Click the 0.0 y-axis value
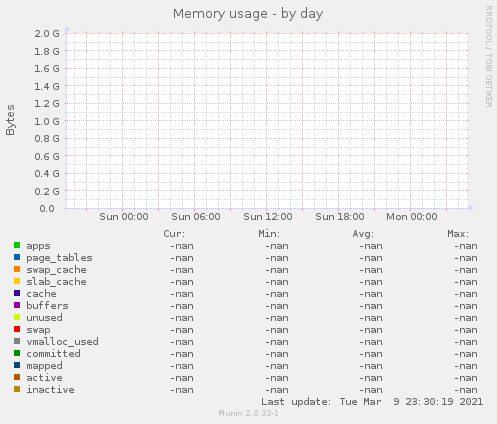This screenshot has width=497, height=424. pyautogui.click(x=47, y=209)
